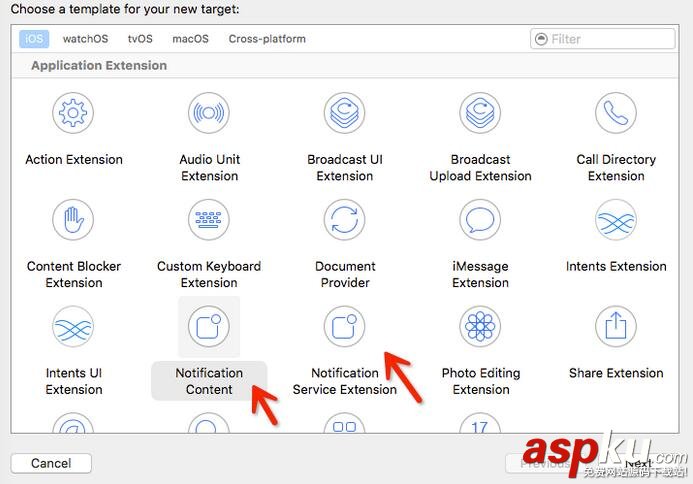Switch to the watchOS tab

85,39
